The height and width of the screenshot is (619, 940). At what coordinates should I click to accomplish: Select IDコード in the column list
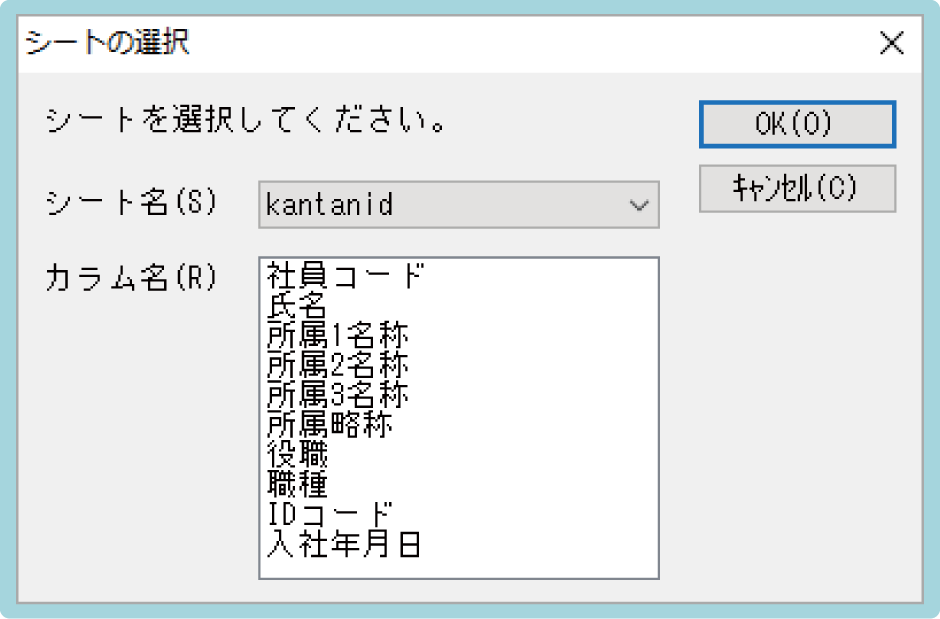tap(329, 515)
